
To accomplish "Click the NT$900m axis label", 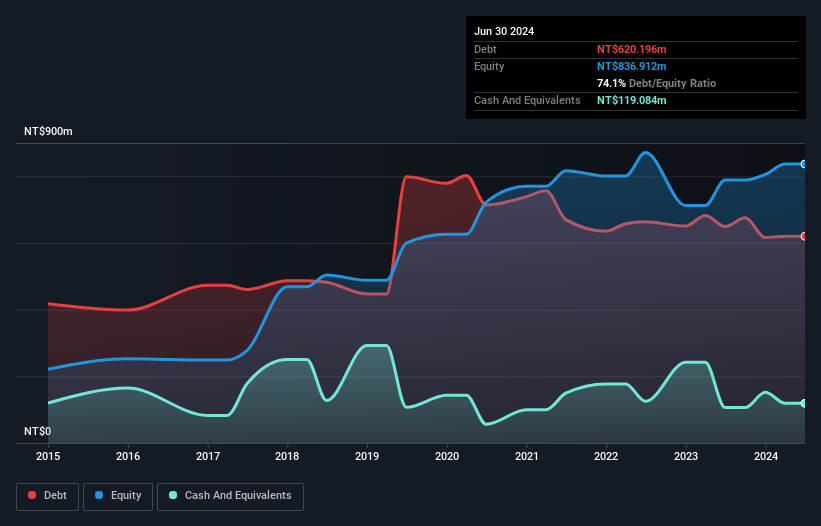I will tap(48, 131).
